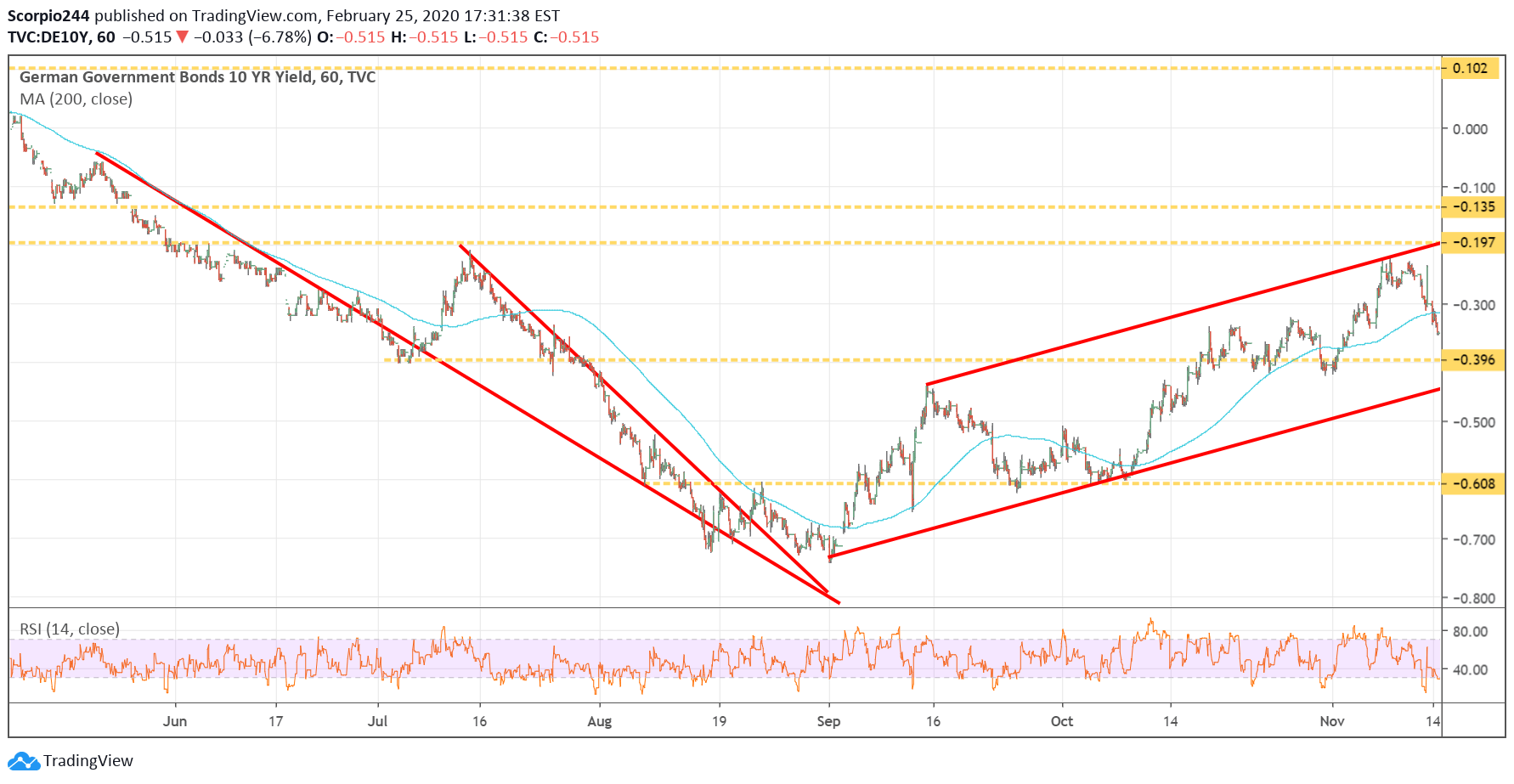
Task: Click the Scorpio244 publisher name
Action: 48,16
